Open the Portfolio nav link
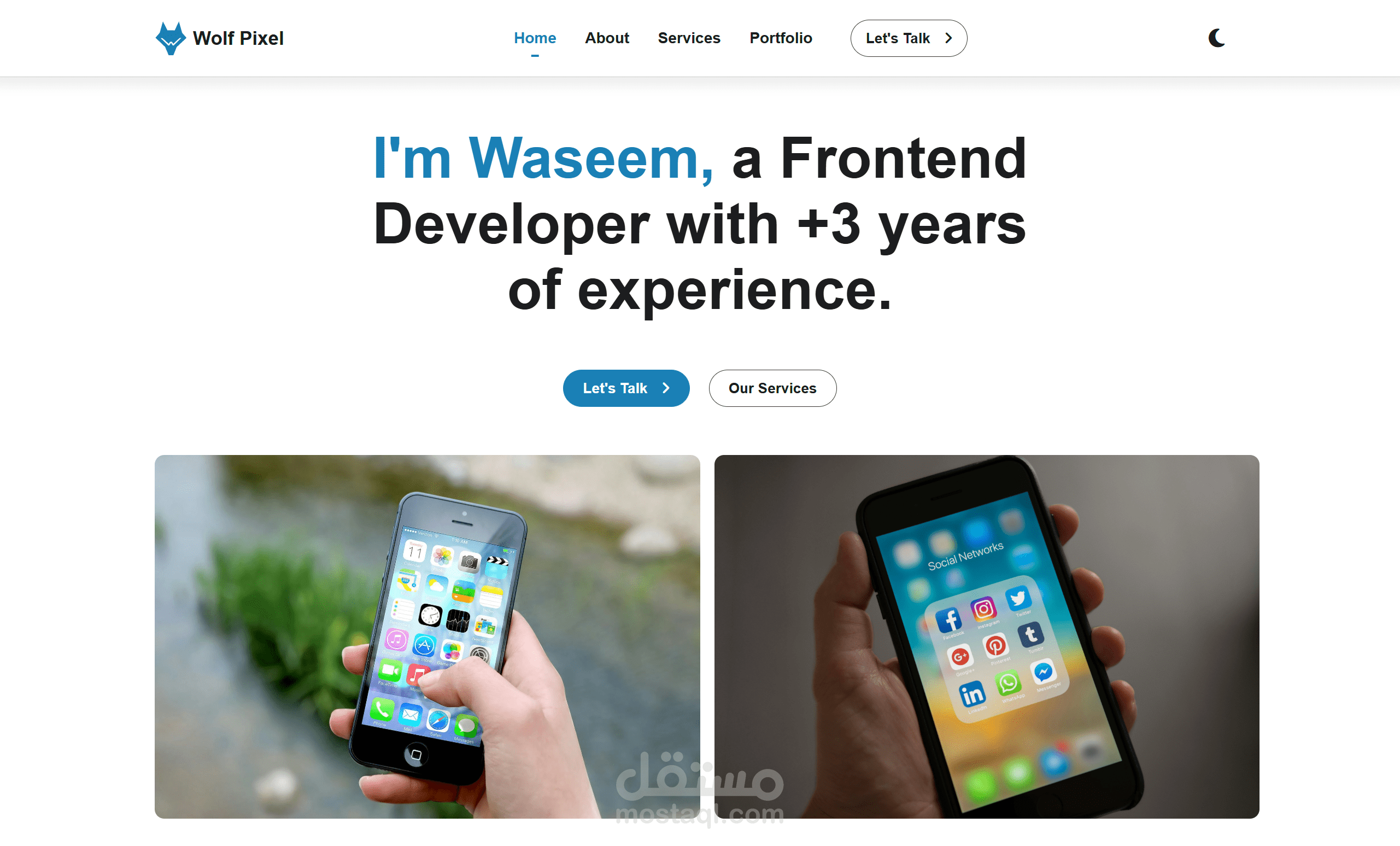The width and height of the screenshot is (1400, 846). click(781, 38)
